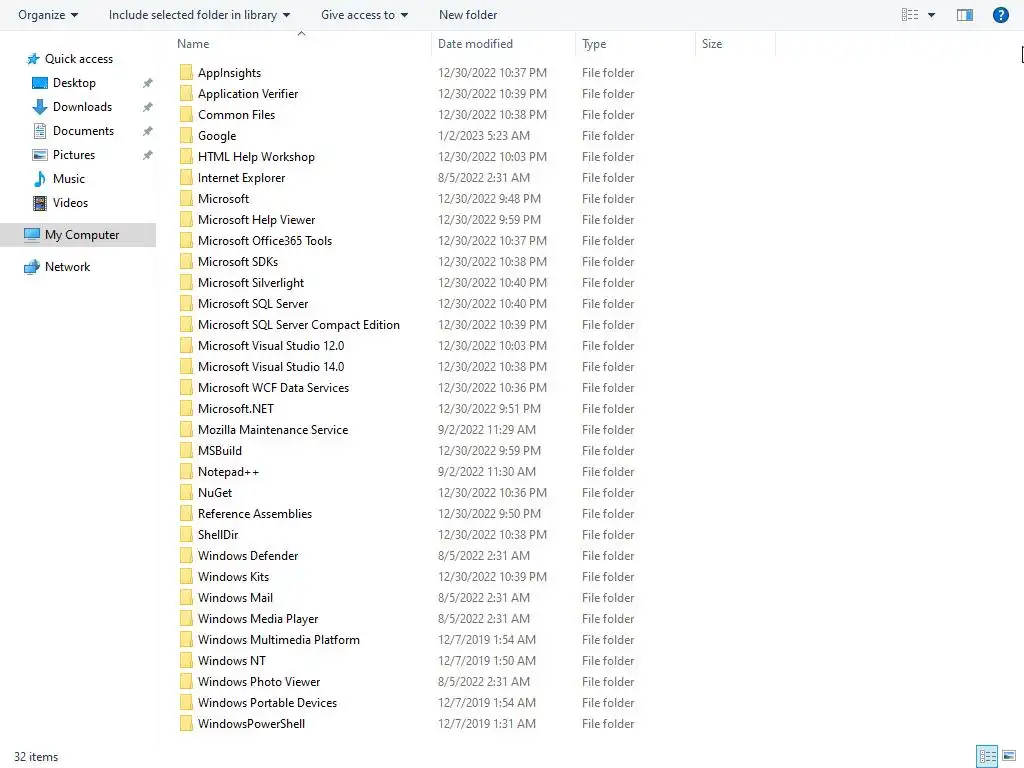Select Windows Multimedia Platform folder name
The height and width of the screenshot is (768, 1024).
click(x=279, y=639)
